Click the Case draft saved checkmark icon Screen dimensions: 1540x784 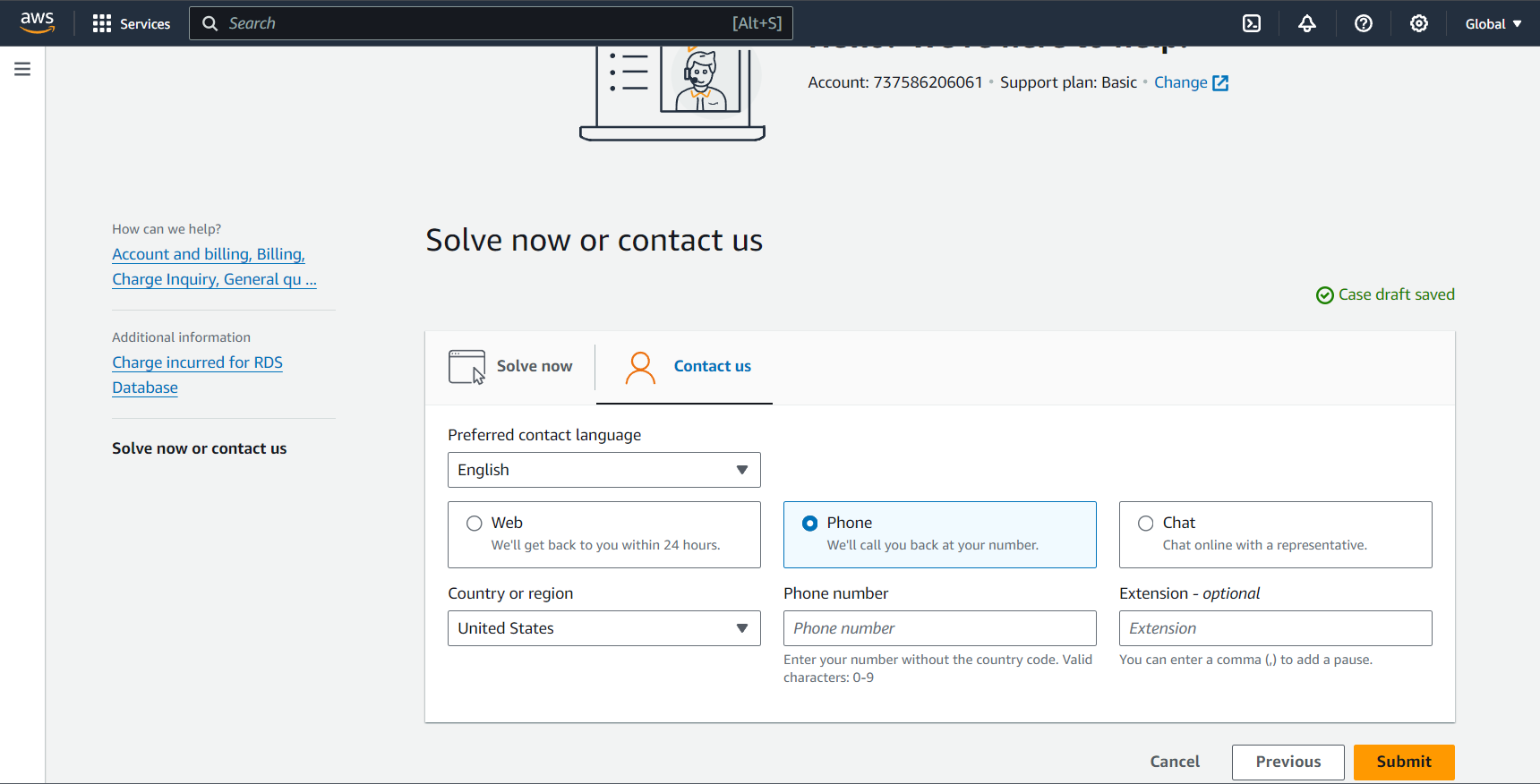click(x=1324, y=295)
